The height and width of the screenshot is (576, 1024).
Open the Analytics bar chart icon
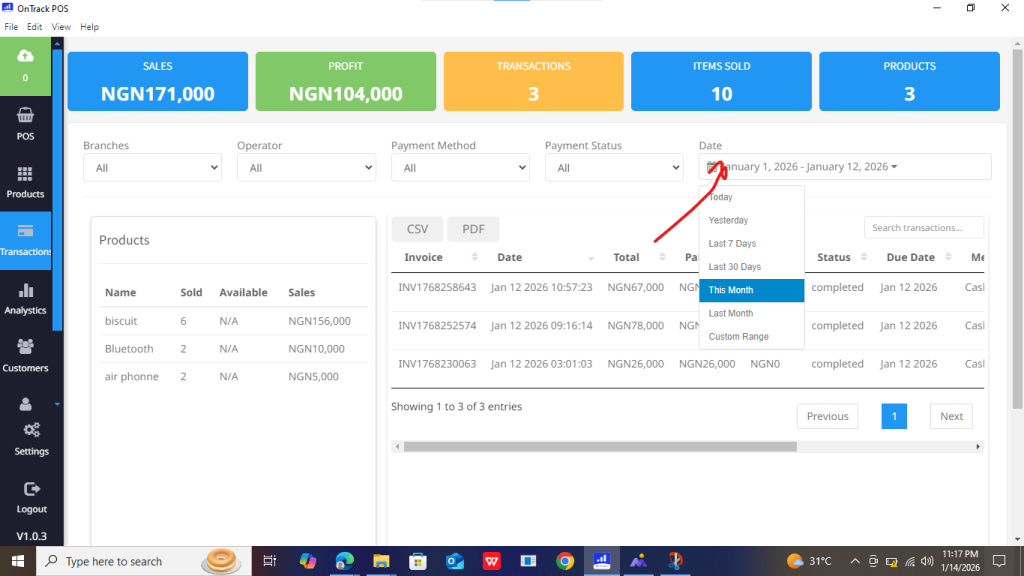click(x=25, y=291)
